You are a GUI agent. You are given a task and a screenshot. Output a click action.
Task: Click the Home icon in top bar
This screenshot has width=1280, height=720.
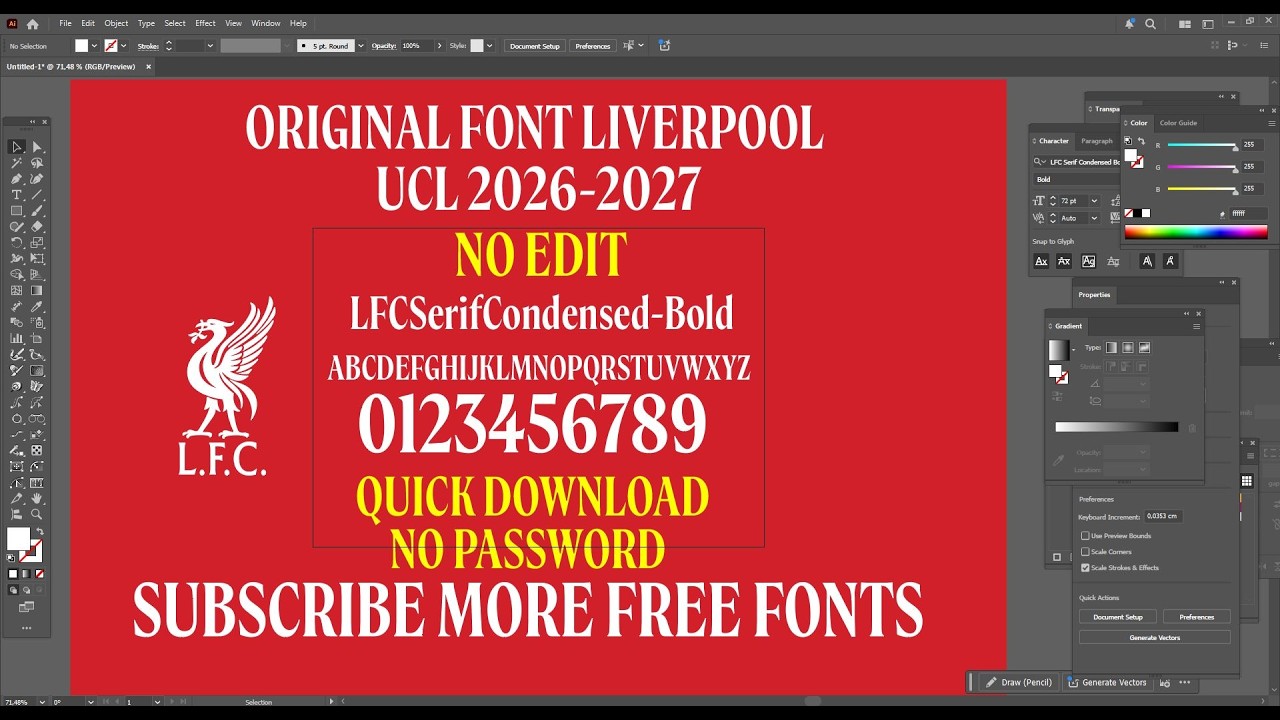click(33, 24)
